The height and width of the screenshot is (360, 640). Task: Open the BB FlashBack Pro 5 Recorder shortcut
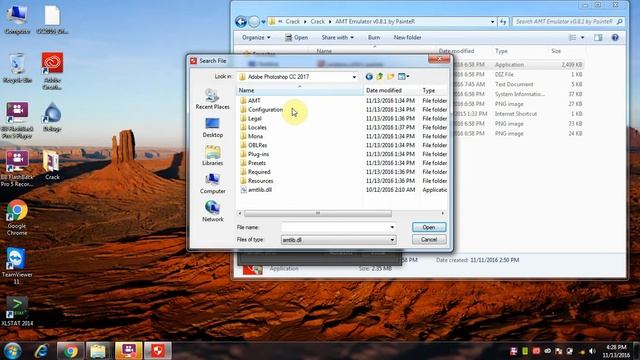point(17,169)
